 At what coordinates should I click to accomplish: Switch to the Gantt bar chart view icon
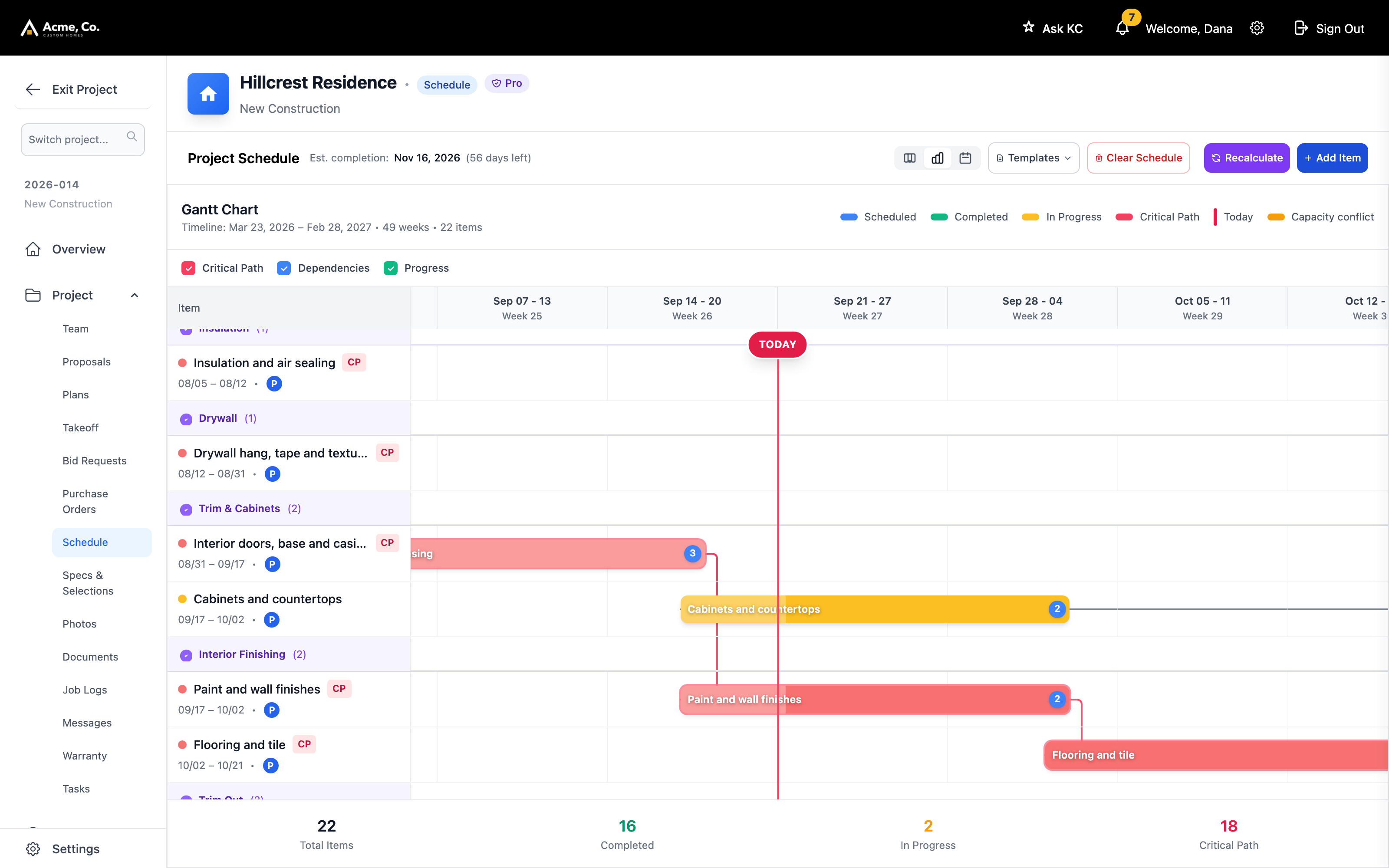pos(937,158)
